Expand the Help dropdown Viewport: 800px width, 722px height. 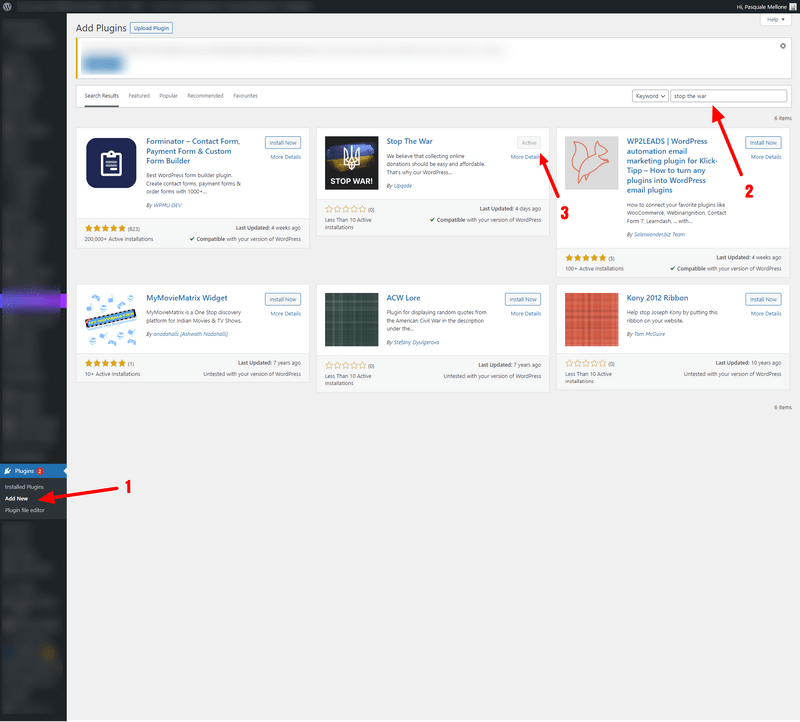pos(776,19)
